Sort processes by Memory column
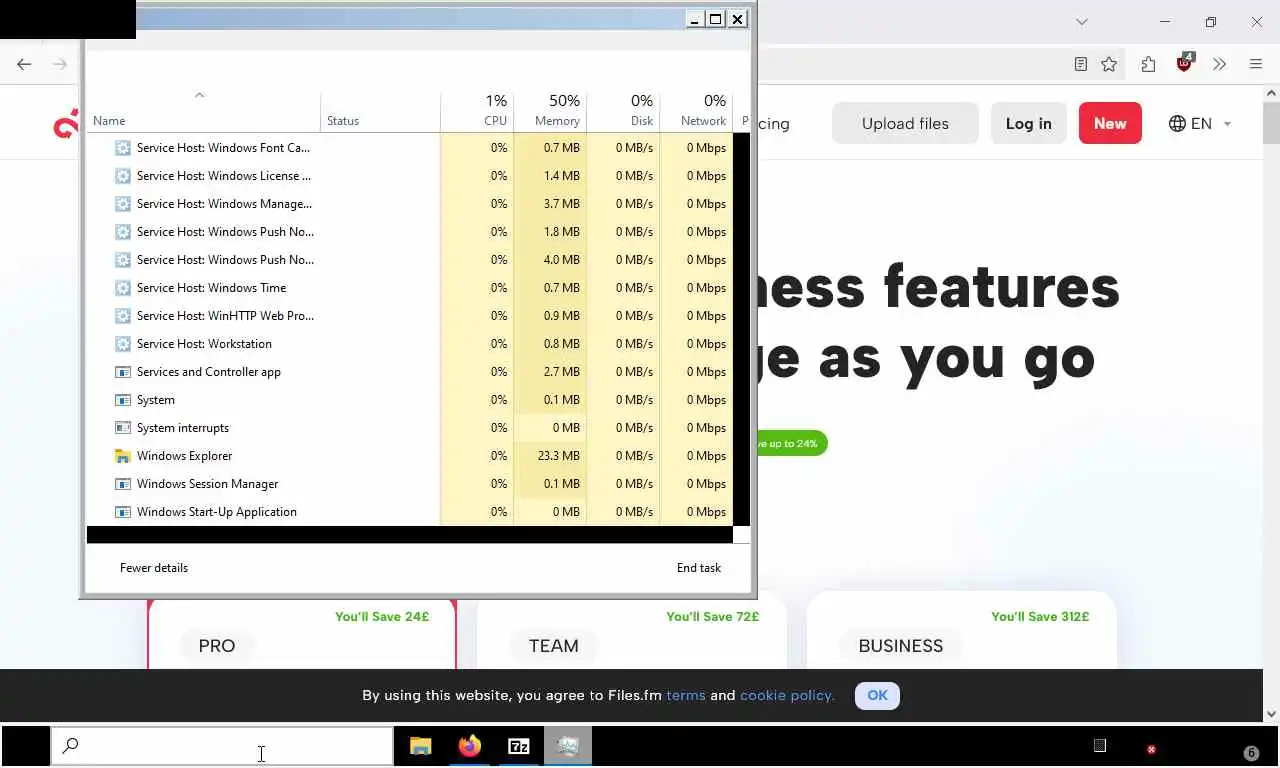Viewport: 1280px width, 768px height. [x=550, y=112]
